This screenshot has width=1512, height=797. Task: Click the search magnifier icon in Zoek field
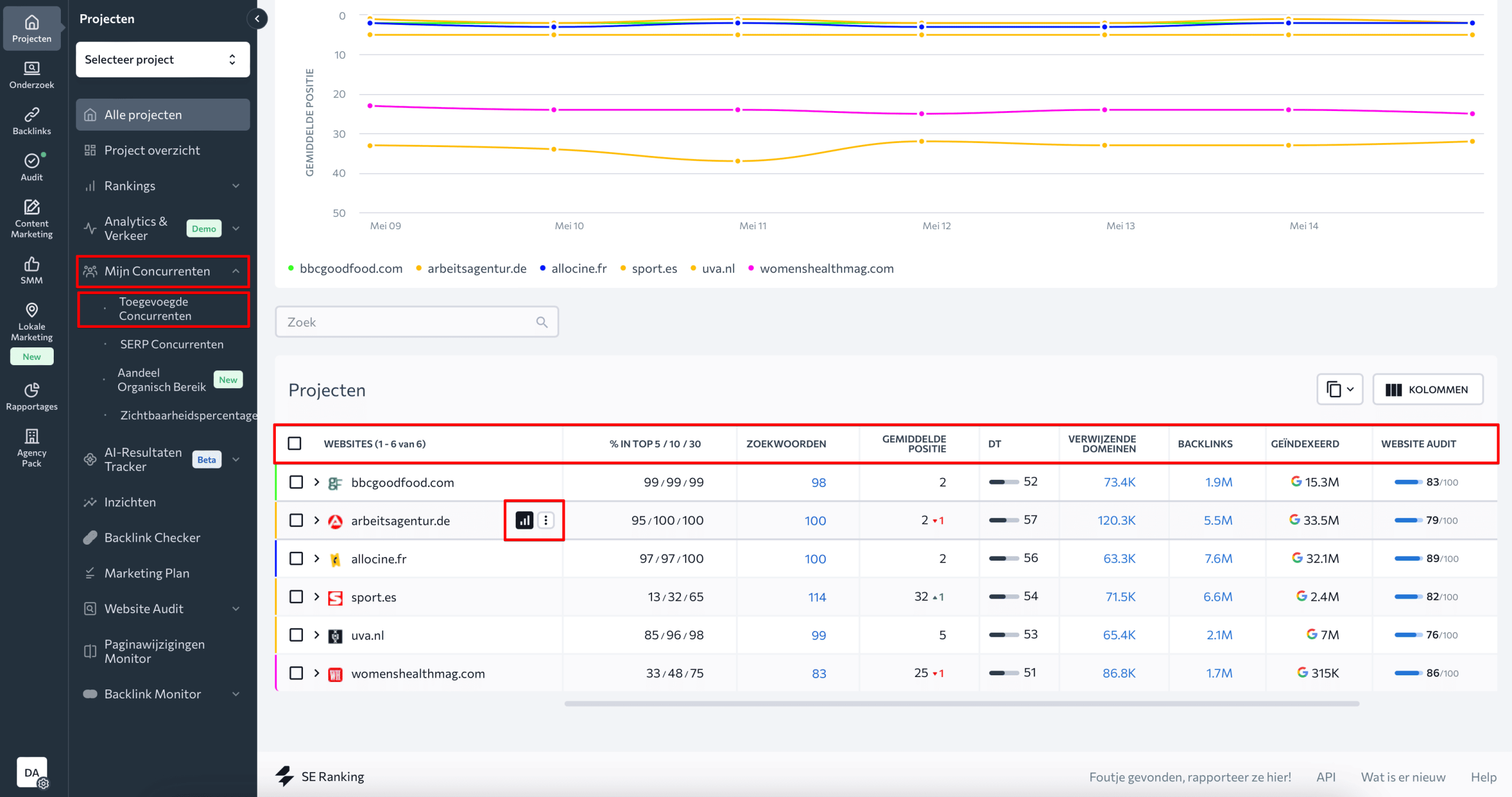(542, 322)
